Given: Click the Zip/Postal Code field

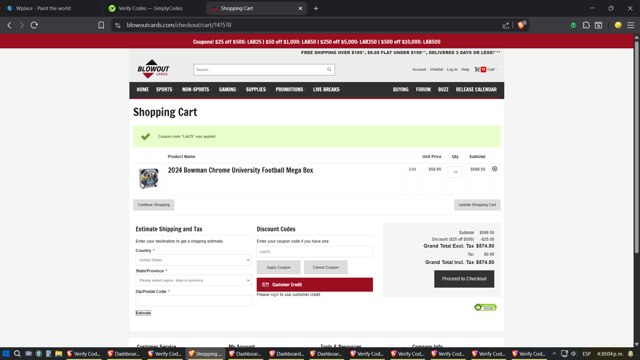Looking at the screenshot, I should [193, 301].
